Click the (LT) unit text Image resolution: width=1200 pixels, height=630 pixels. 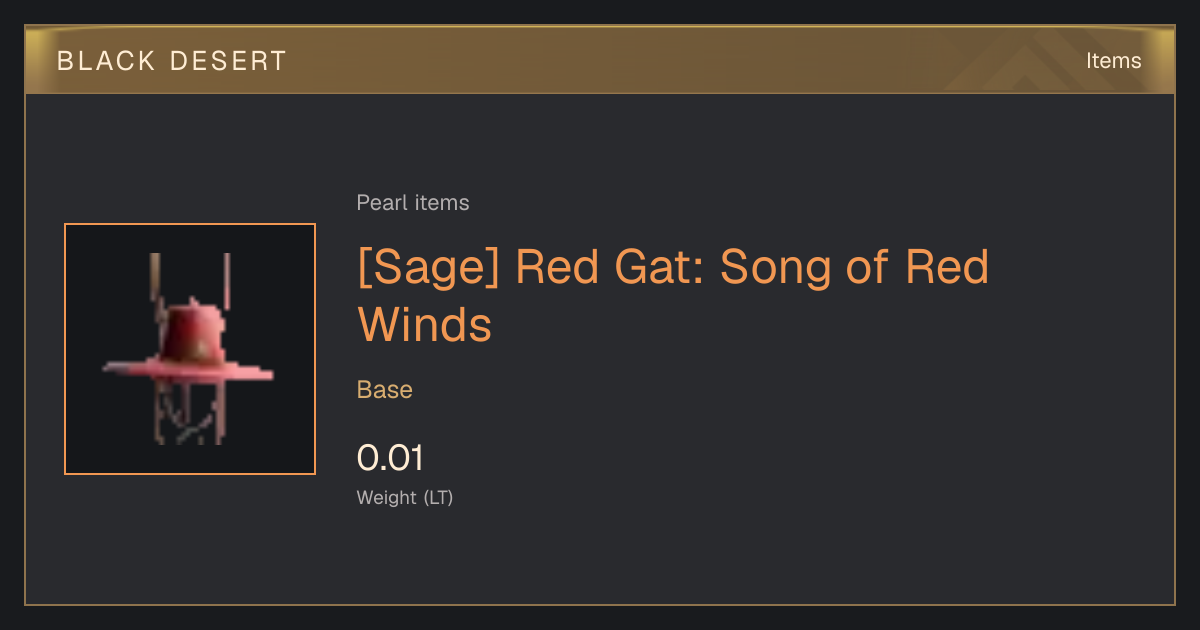point(438,497)
